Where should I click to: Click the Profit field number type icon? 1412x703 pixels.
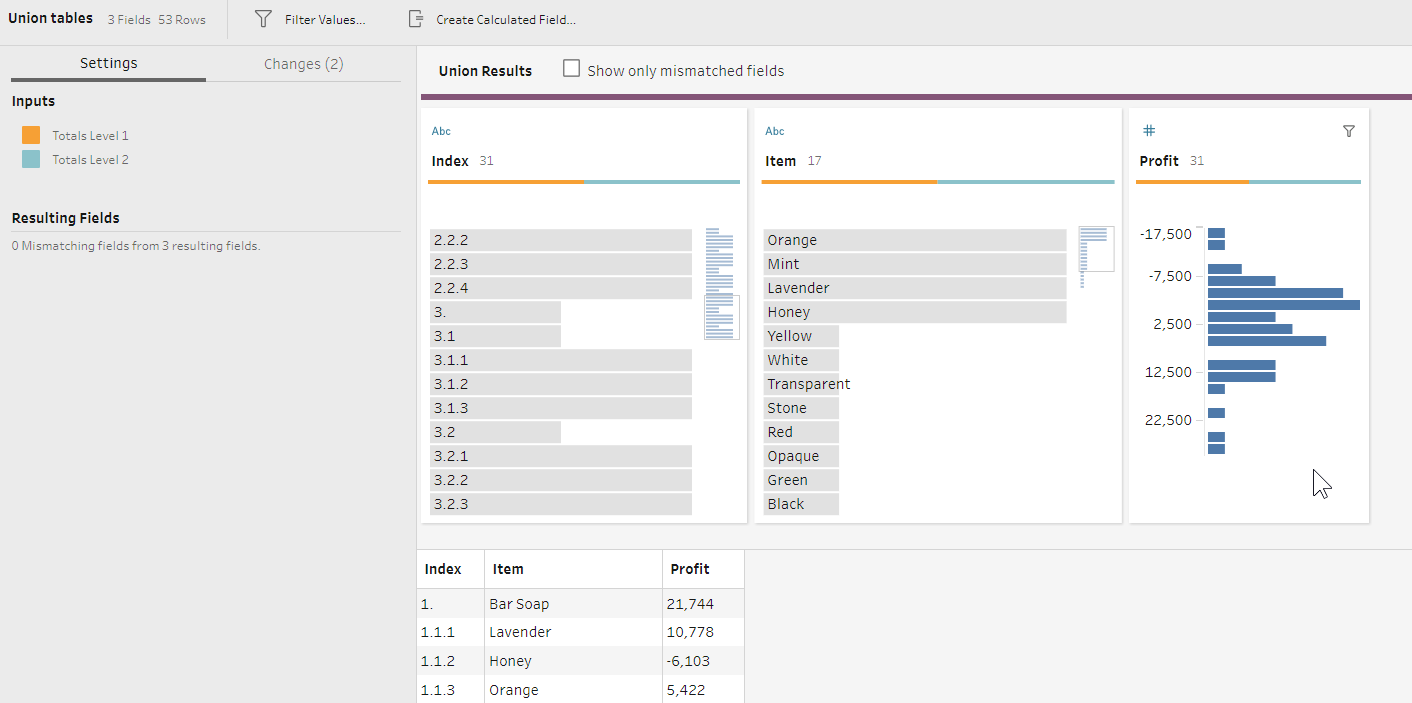coord(1149,131)
